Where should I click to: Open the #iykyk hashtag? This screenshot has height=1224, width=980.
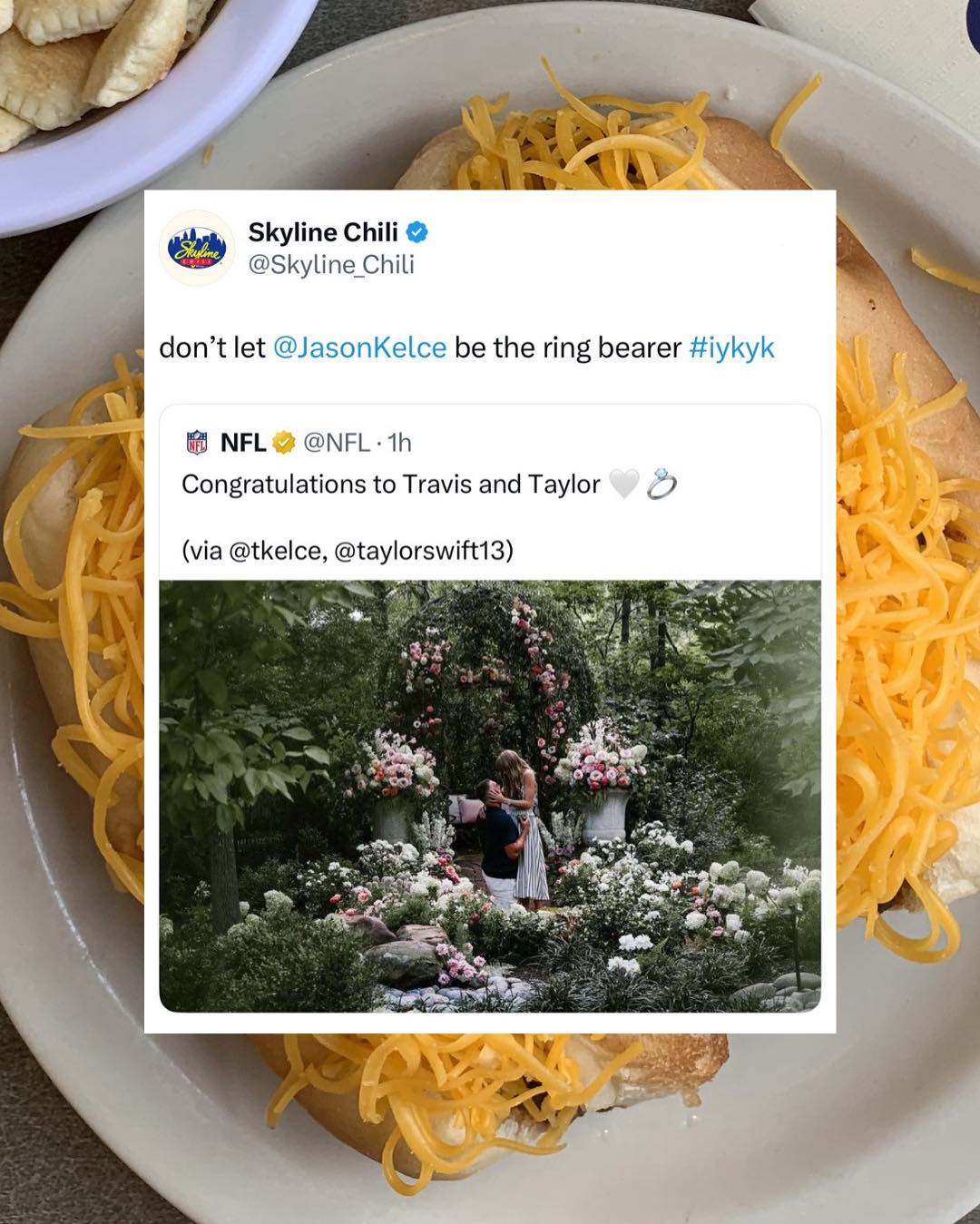tap(732, 348)
